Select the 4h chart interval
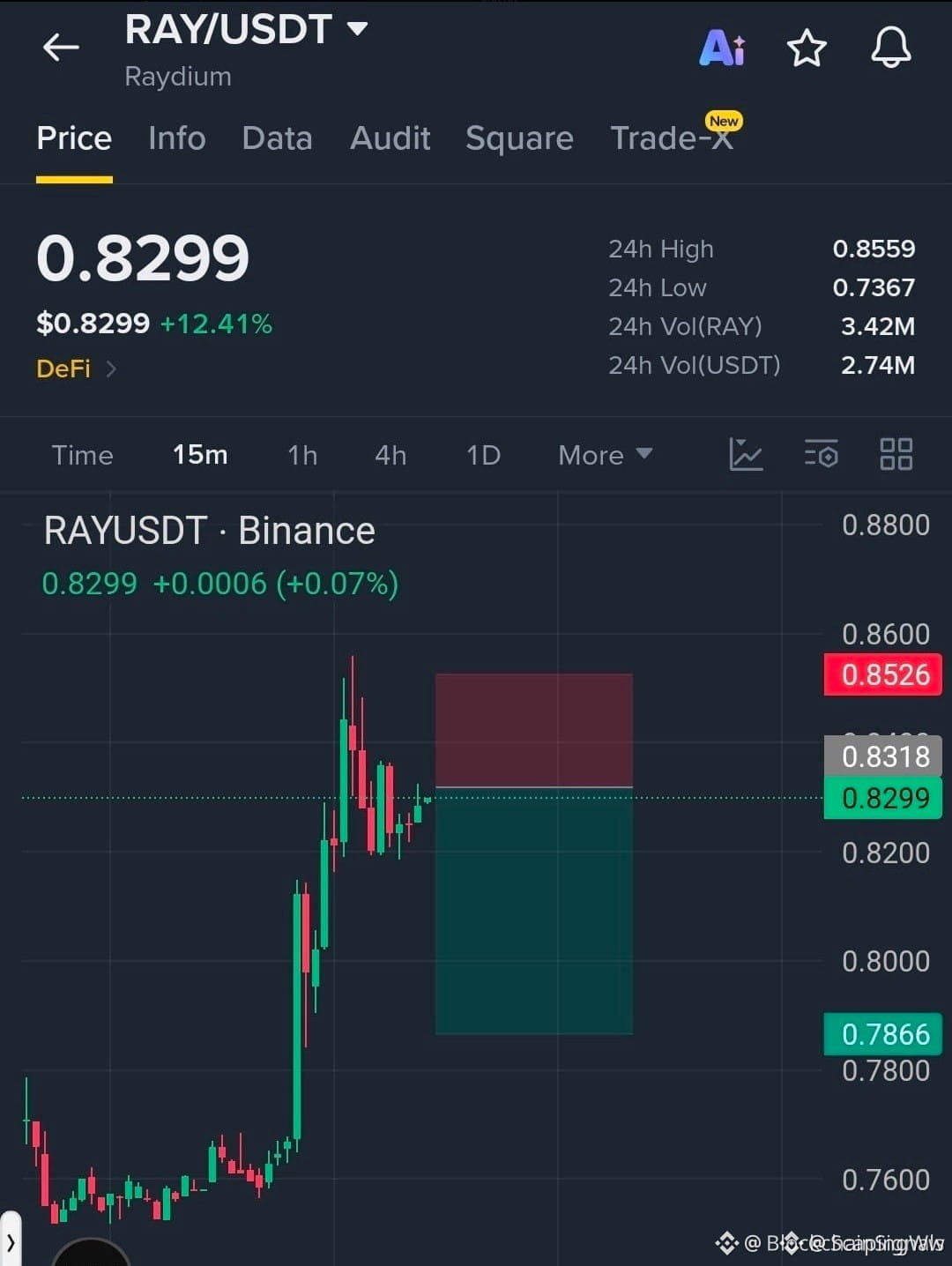This screenshot has height=1266, width=952. pos(390,455)
